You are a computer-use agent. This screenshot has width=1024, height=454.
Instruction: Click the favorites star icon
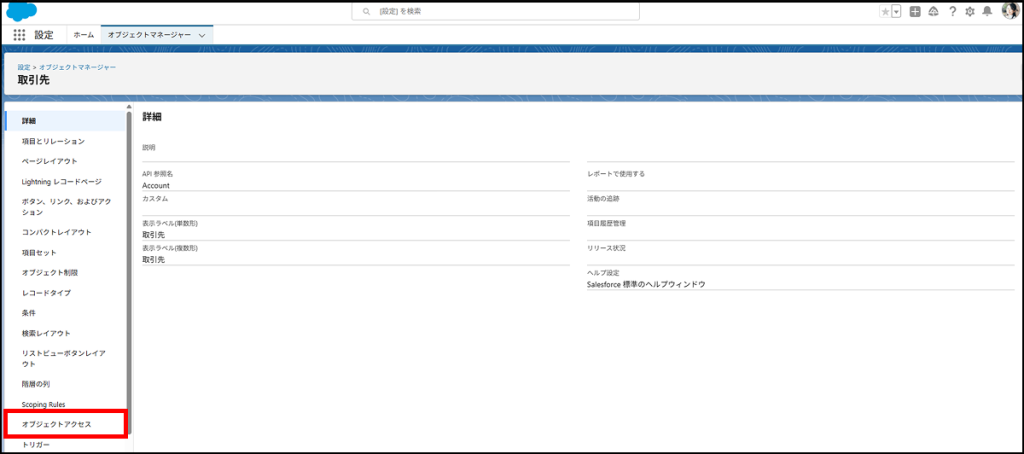(885, 12)
